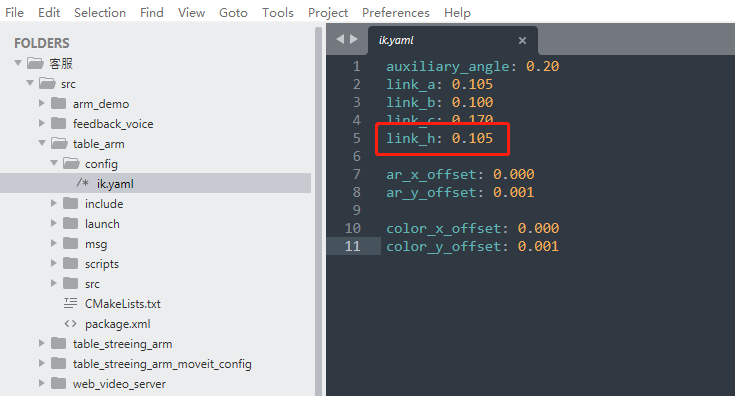735x396 pixels.
Task: Click the scripts folder icon
Action: tap(71, 263)
